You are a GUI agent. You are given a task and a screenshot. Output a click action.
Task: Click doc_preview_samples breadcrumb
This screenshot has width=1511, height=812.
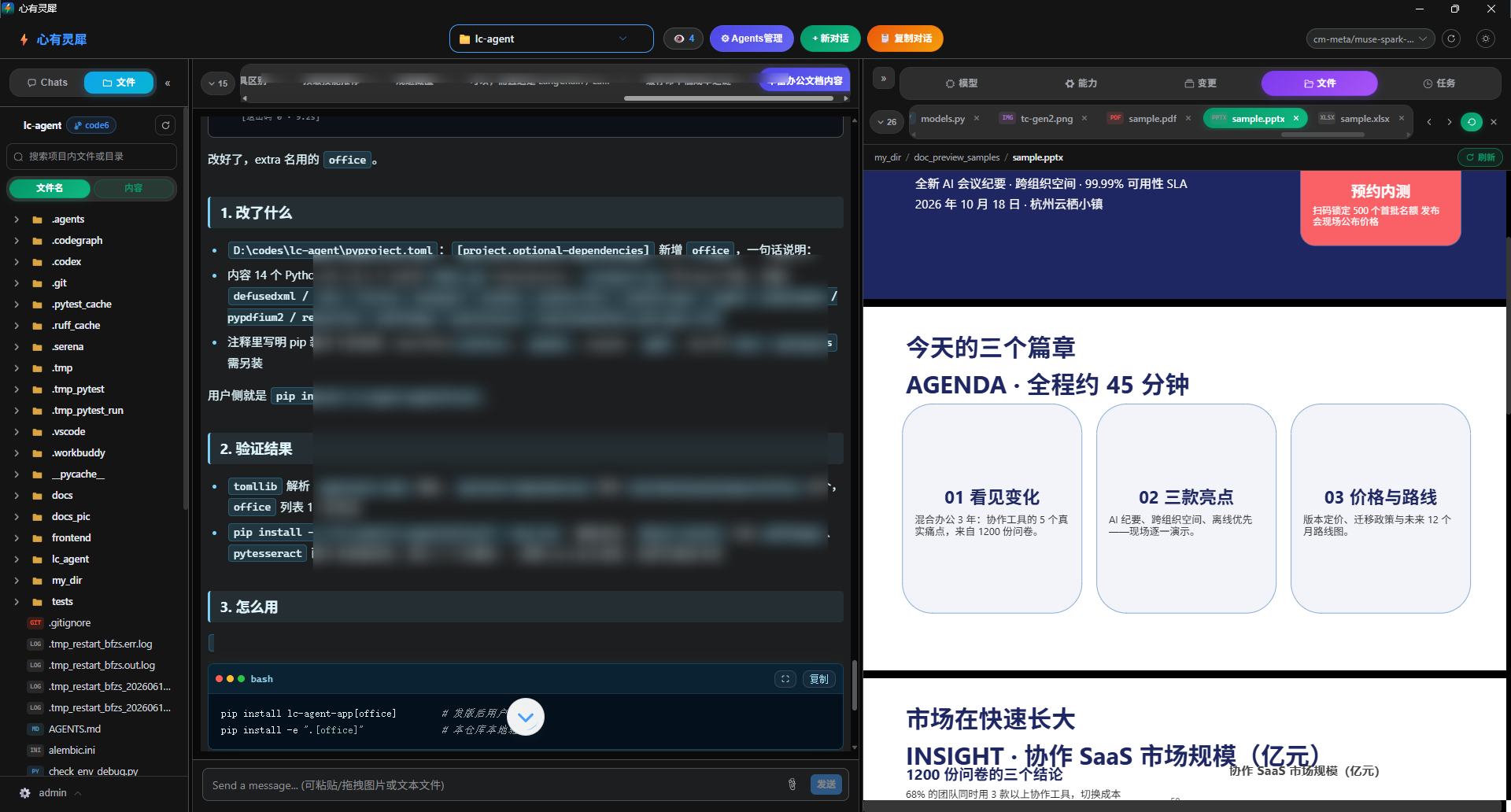[x=956, y=157]
